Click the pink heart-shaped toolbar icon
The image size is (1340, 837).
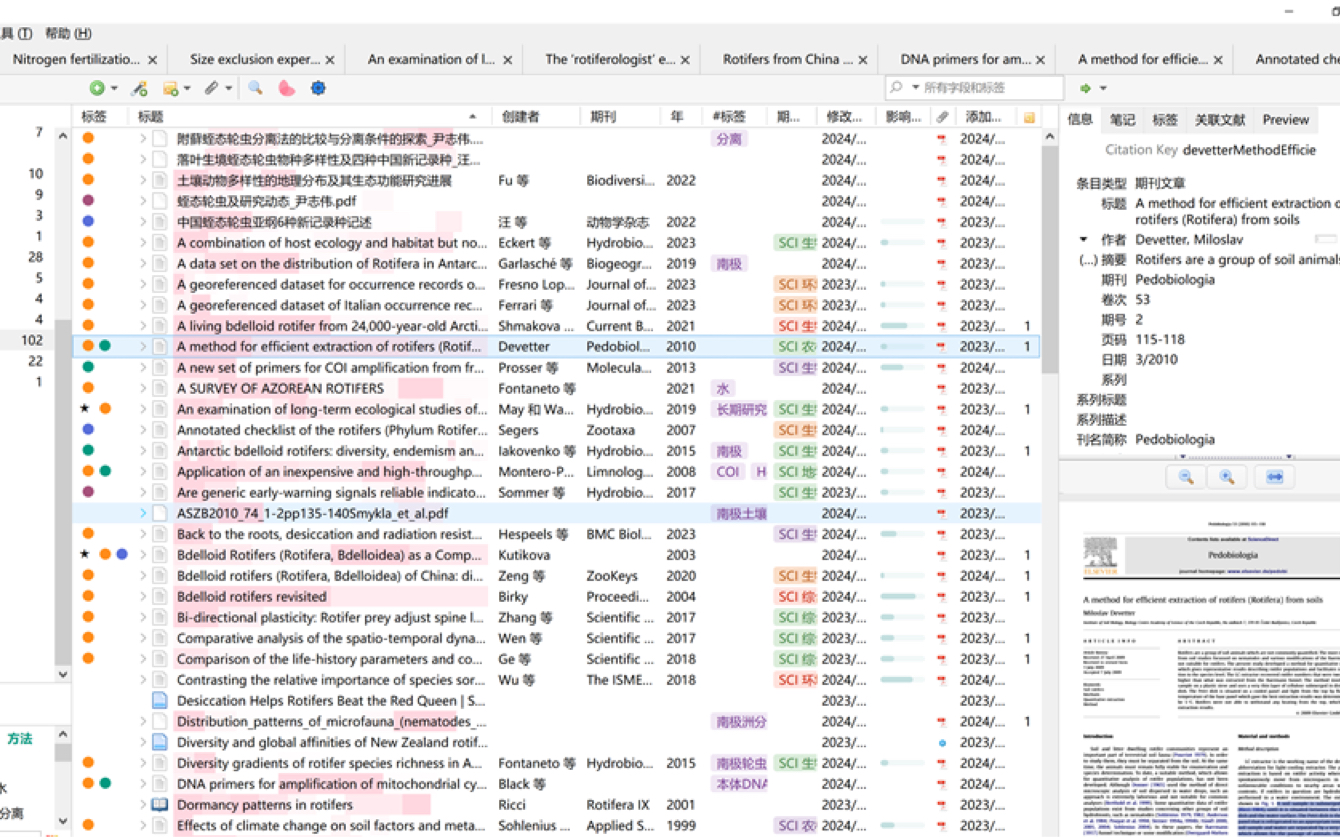[x=287, y=88]
